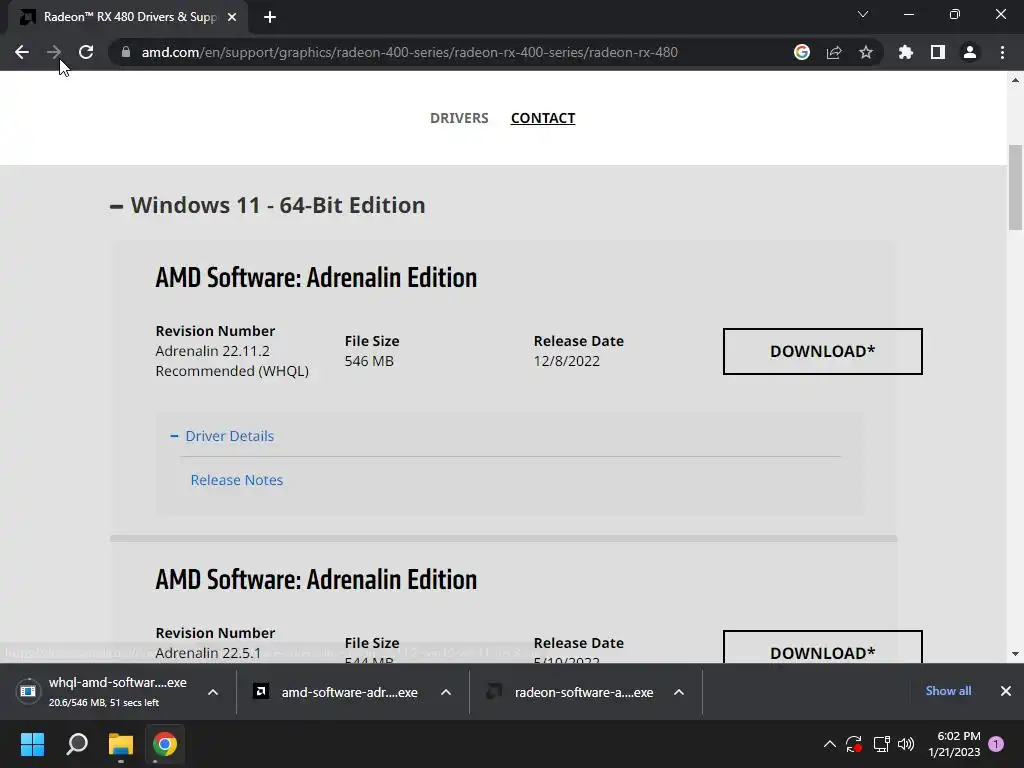Screen dimensions: 1024x768
Task: Open the volume speaker tray icon
Action: pos(906,744)
